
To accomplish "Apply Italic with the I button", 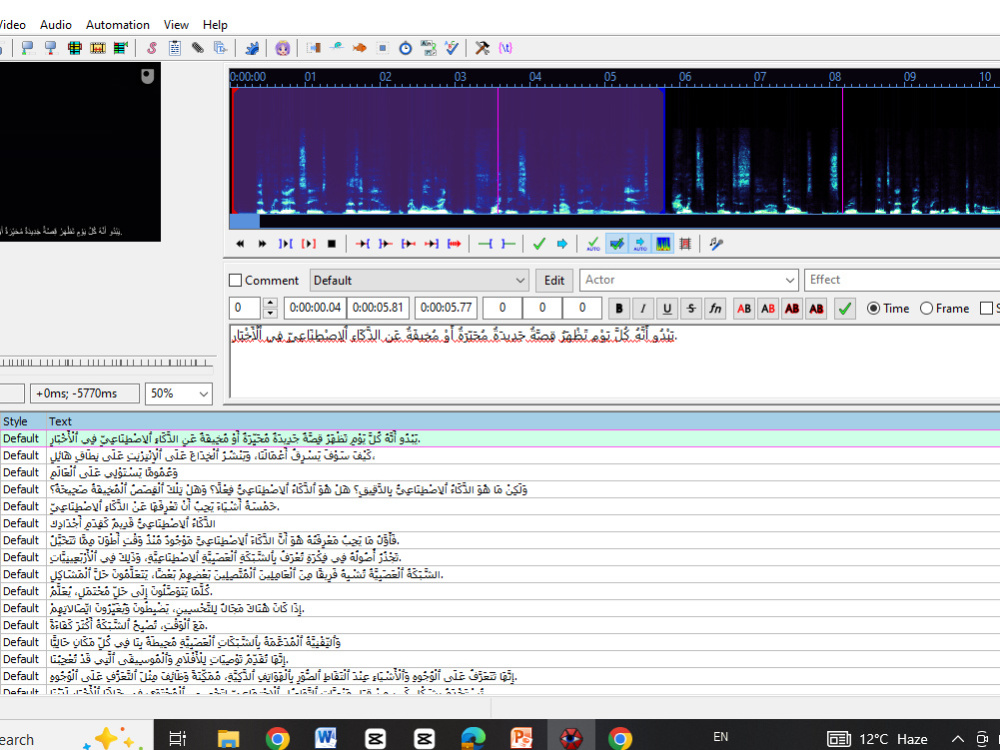I will click(x=643, y=309).
